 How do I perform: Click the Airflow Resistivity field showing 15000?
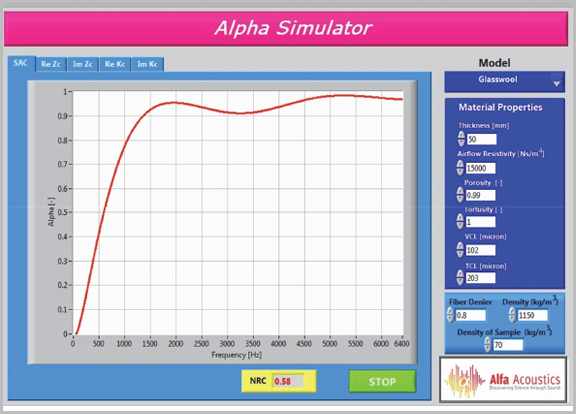(x=480, y=168)
